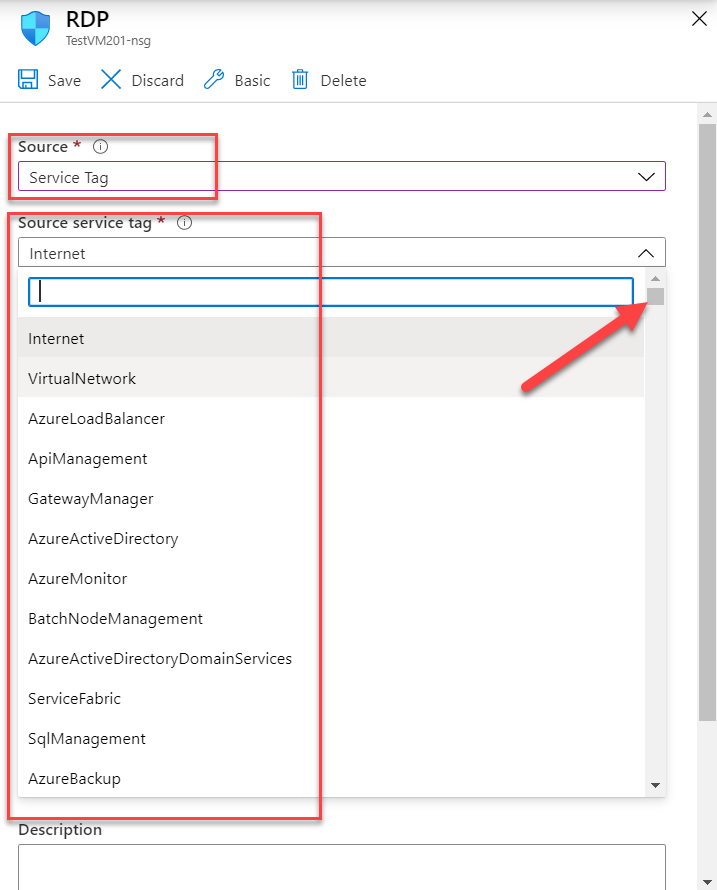Open the Source dropdown set to Service Tag
The height and width of the screenshot is (890, 717).
(342, 177)
